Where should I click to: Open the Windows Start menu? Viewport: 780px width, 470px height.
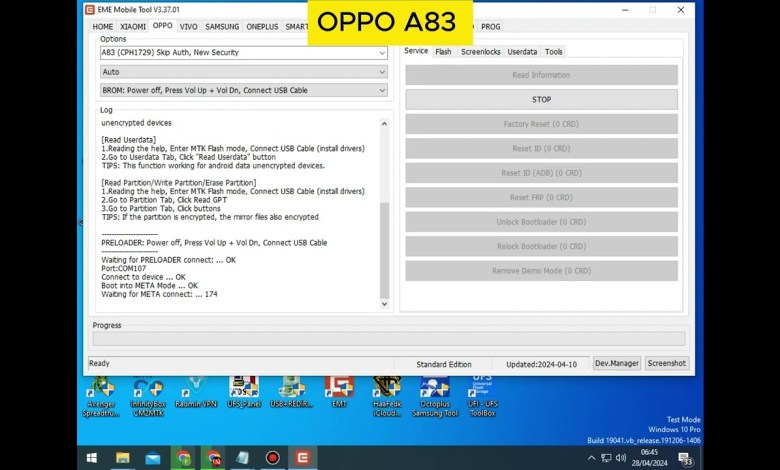(91, 458)
